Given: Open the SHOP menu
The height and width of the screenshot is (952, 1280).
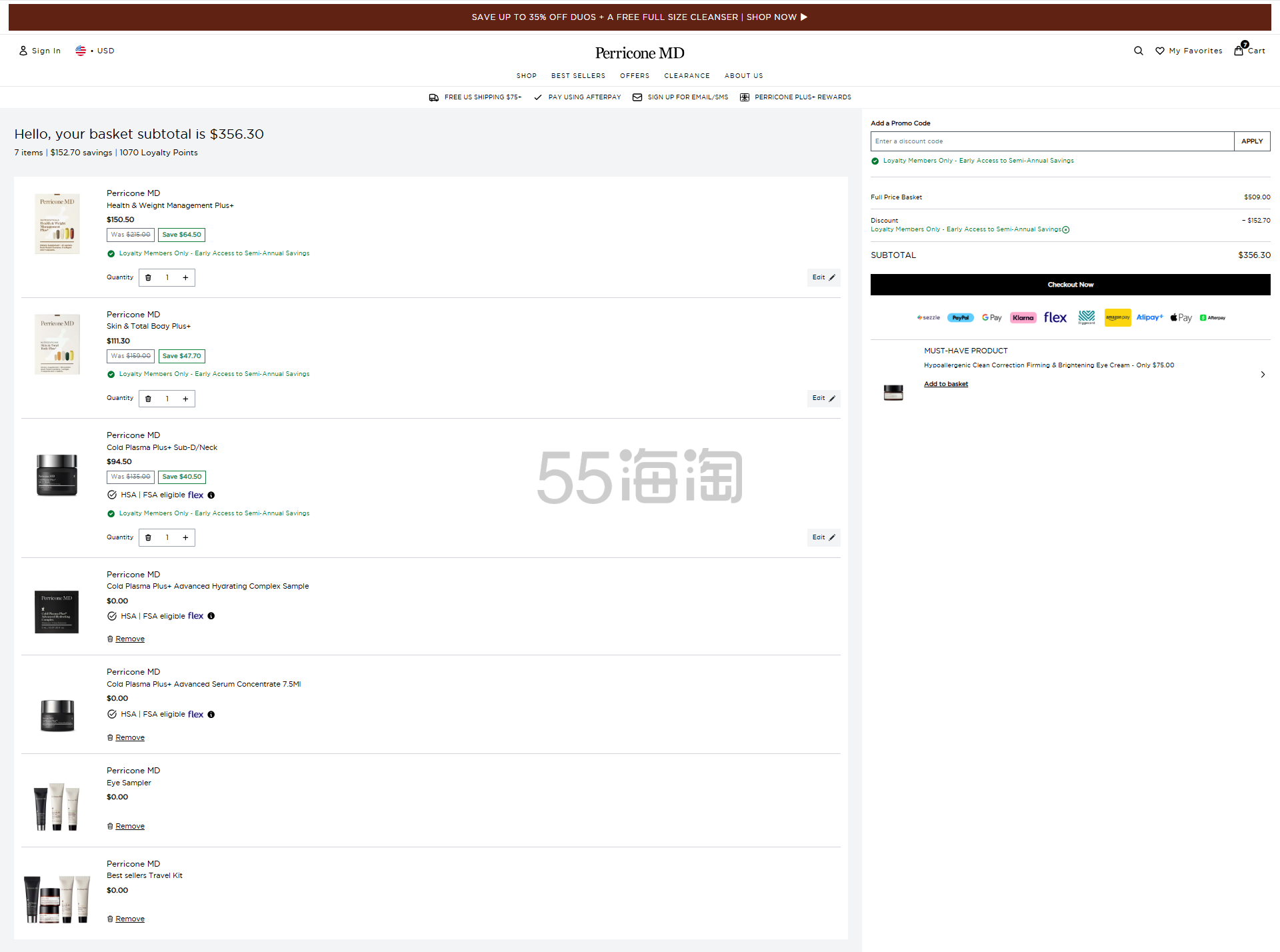Looking at the screenshot, I should [x=527, y=76].
